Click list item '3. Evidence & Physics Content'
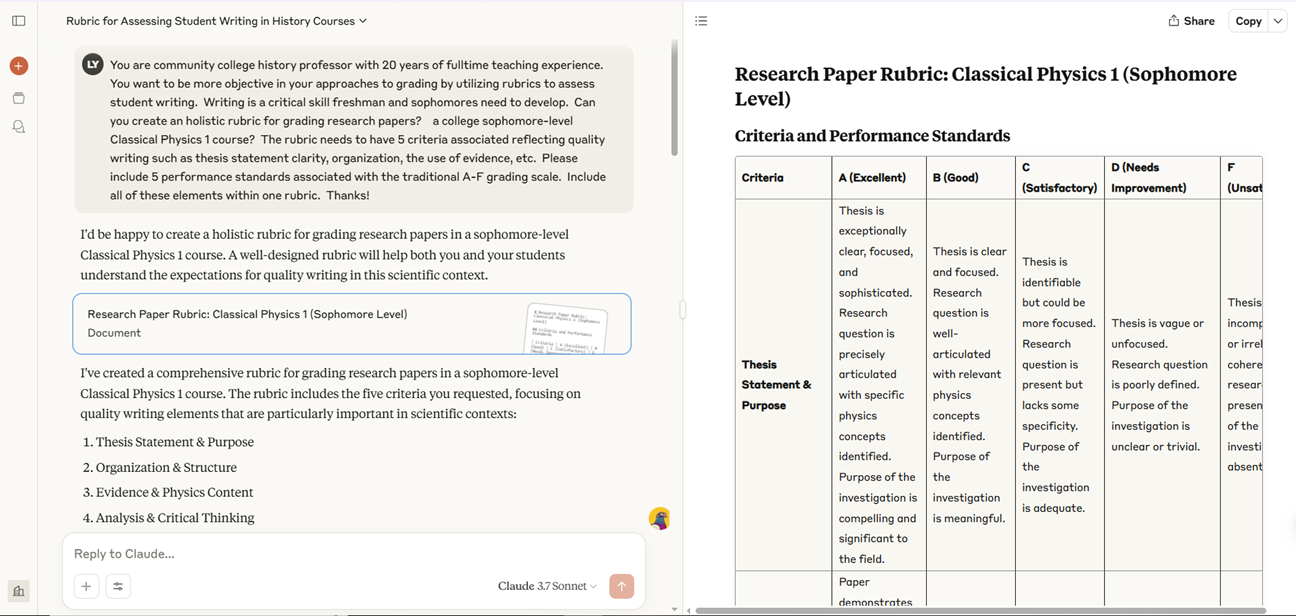Screen dimensions: 1296x616 coord(167,492)
